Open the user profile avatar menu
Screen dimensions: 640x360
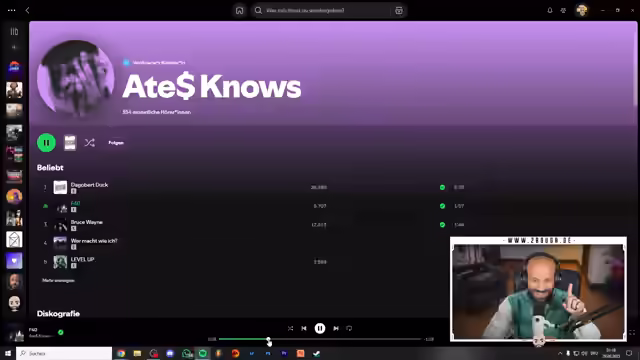click(582, 10)
